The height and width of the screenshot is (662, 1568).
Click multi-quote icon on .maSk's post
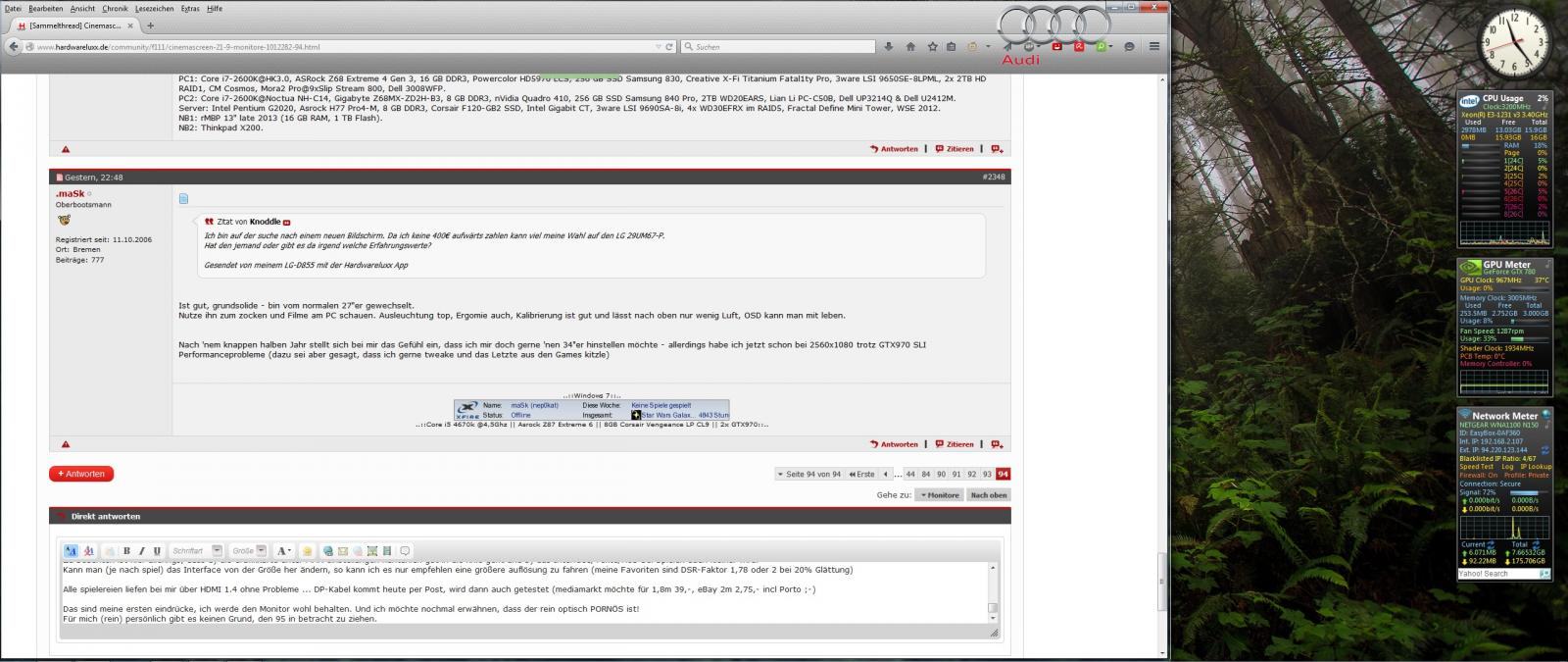tap(997, 444)
